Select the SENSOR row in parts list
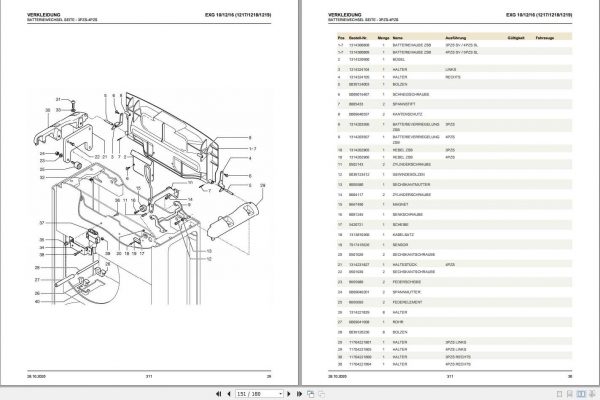The width and height of the screenshot is (600, 400). pyautogui.click(x=454, y=245)
